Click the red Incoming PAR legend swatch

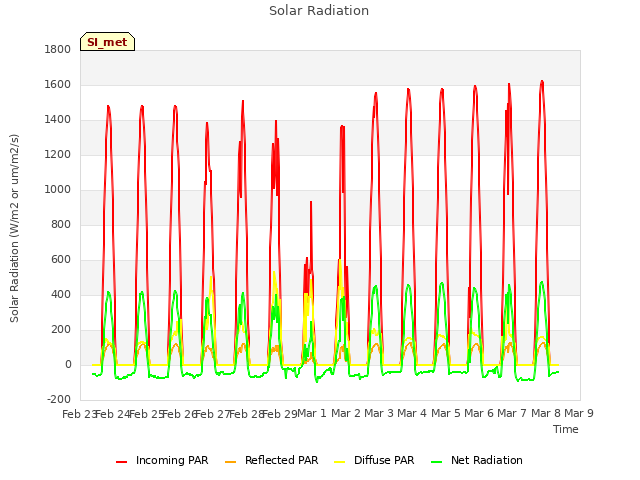tap(122, 462)
